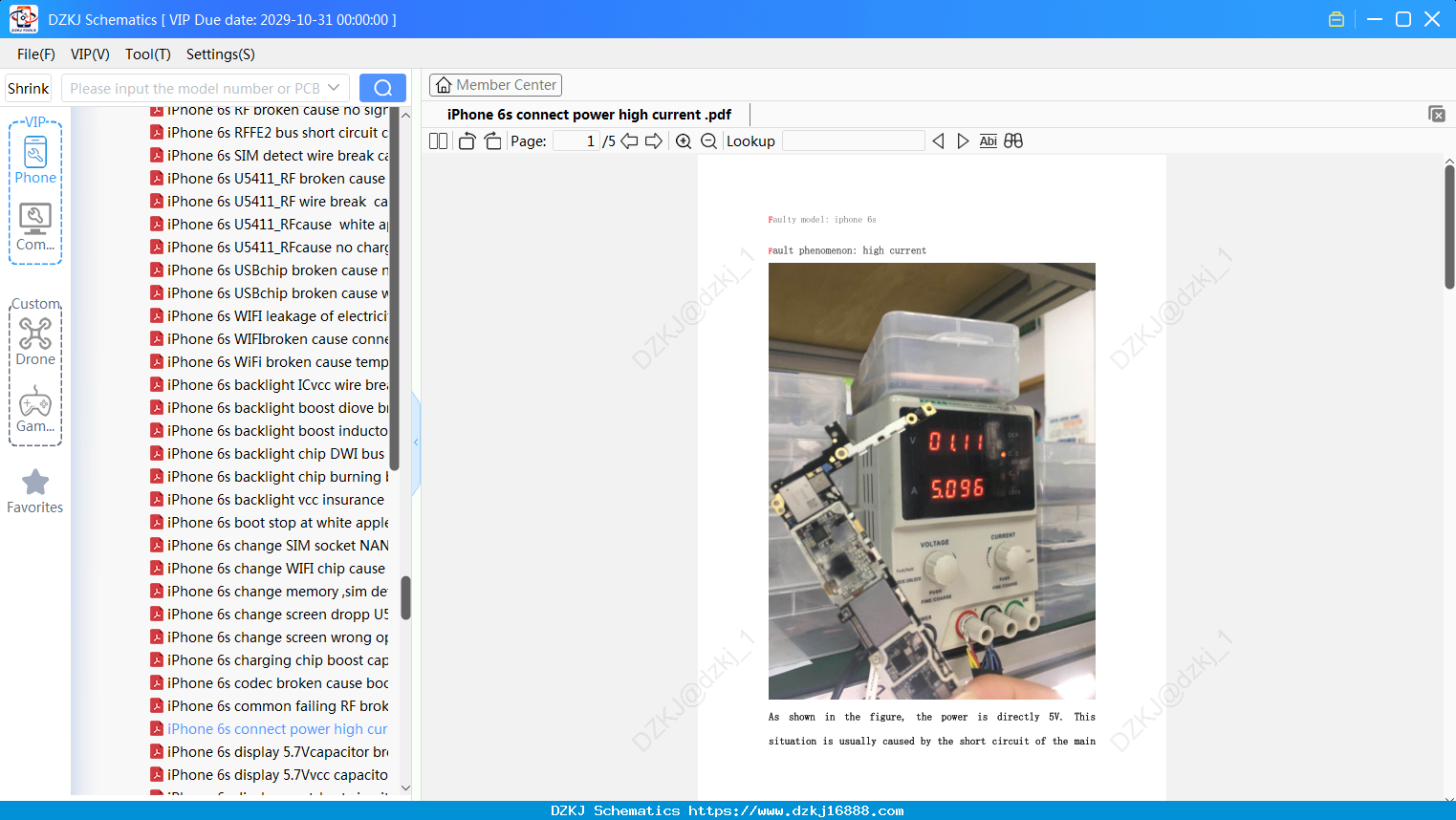This screenshot has width=1456, height=820.
Task: Open model number dropdown arrow
Action: click(334, 88)
